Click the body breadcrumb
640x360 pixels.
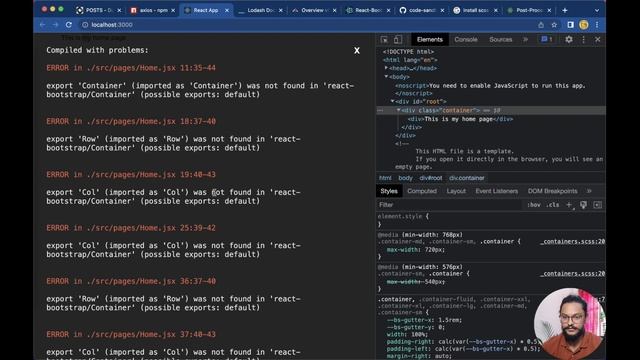pyautogui.click(x=405, y=178)
